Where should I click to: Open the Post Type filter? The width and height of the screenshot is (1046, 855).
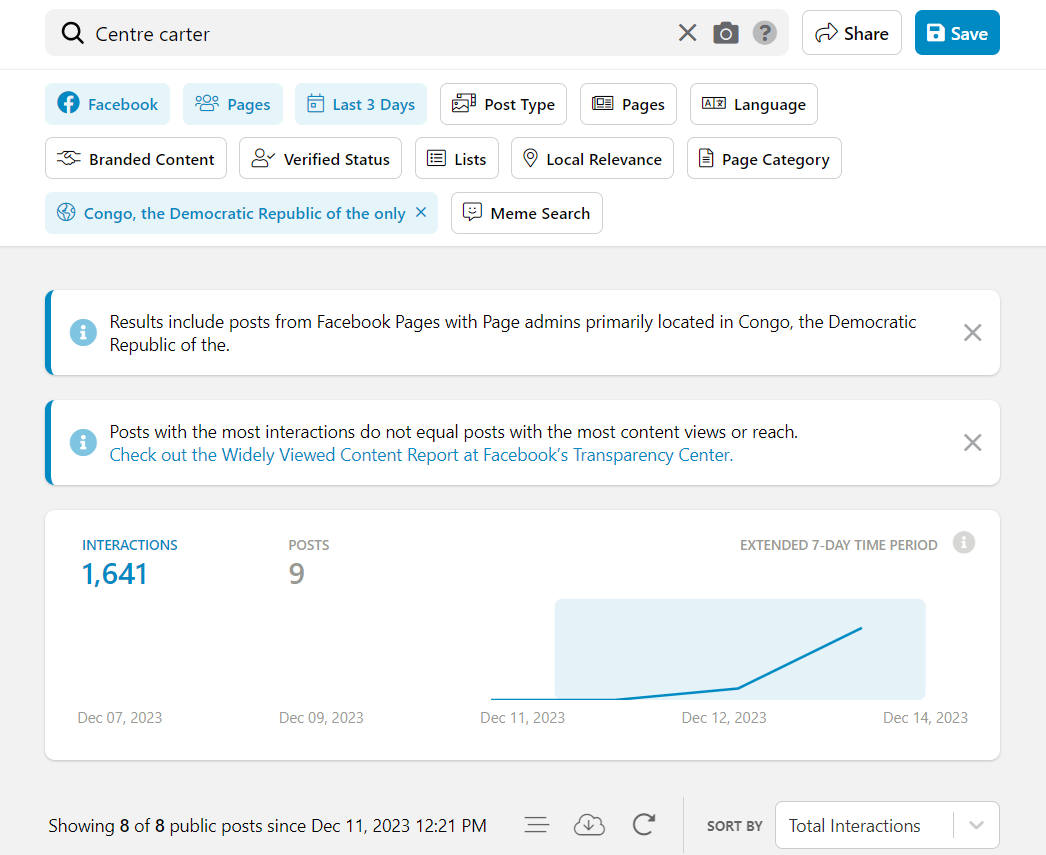[x=503, y=104]
